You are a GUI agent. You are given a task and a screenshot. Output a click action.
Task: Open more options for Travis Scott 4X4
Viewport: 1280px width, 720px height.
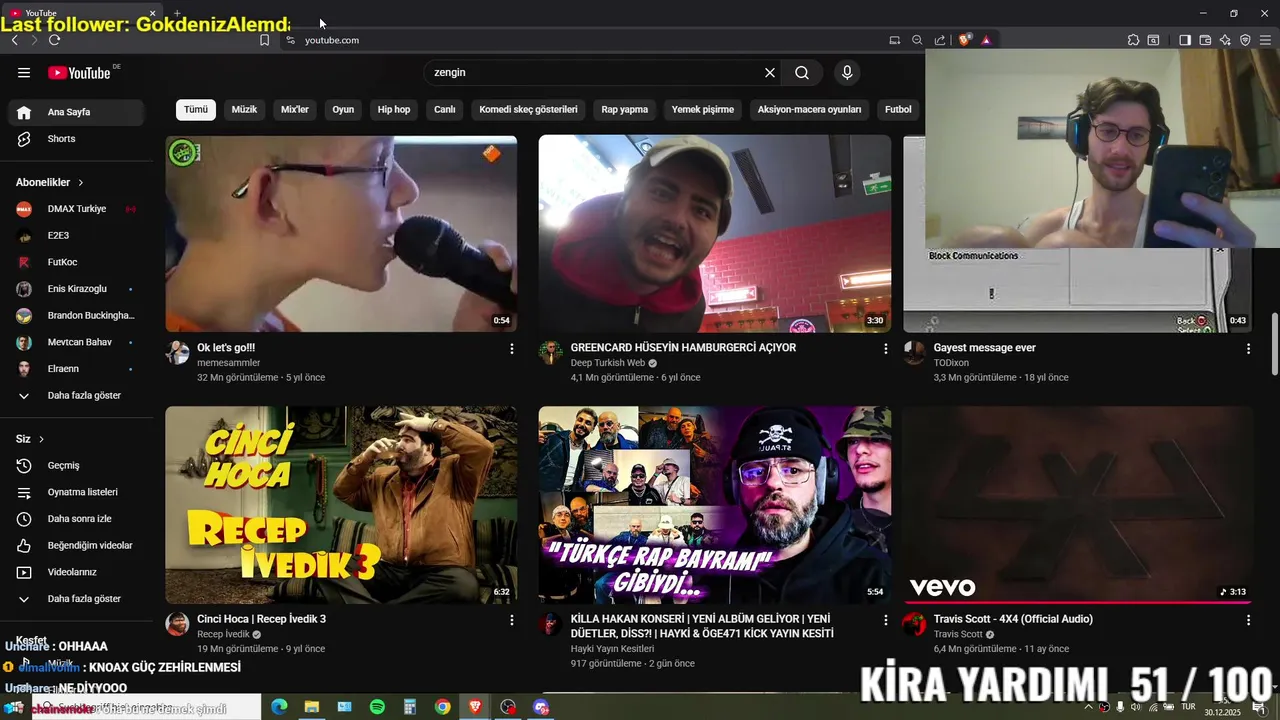point(1248,620)
